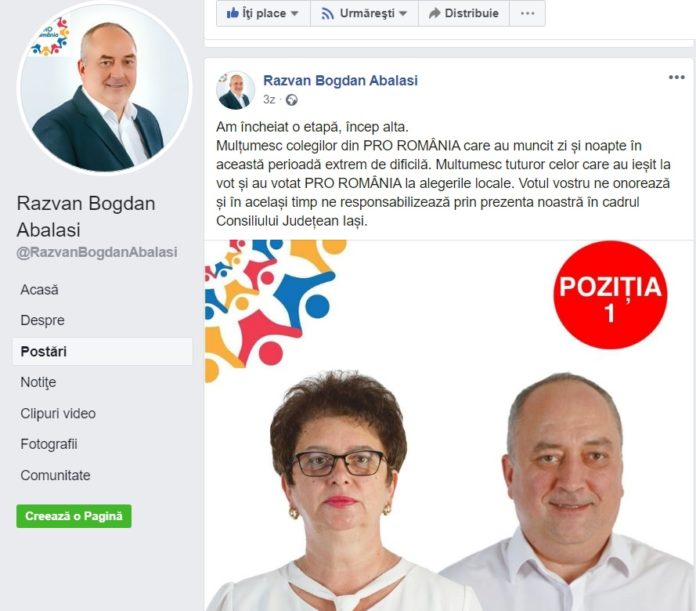The height and width of the screenshot is (611, 696).
Task: Click the Pro România logo in the profile picture
Action: 50,37
